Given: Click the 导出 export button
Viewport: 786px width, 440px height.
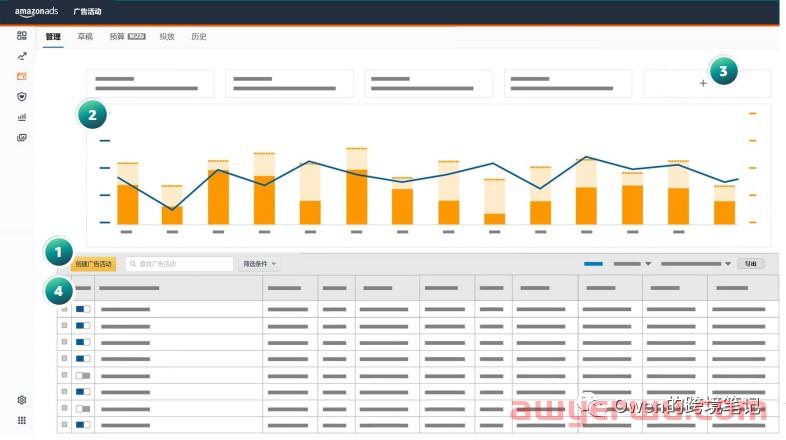Looking at the screenshot, I should point(750,264).
